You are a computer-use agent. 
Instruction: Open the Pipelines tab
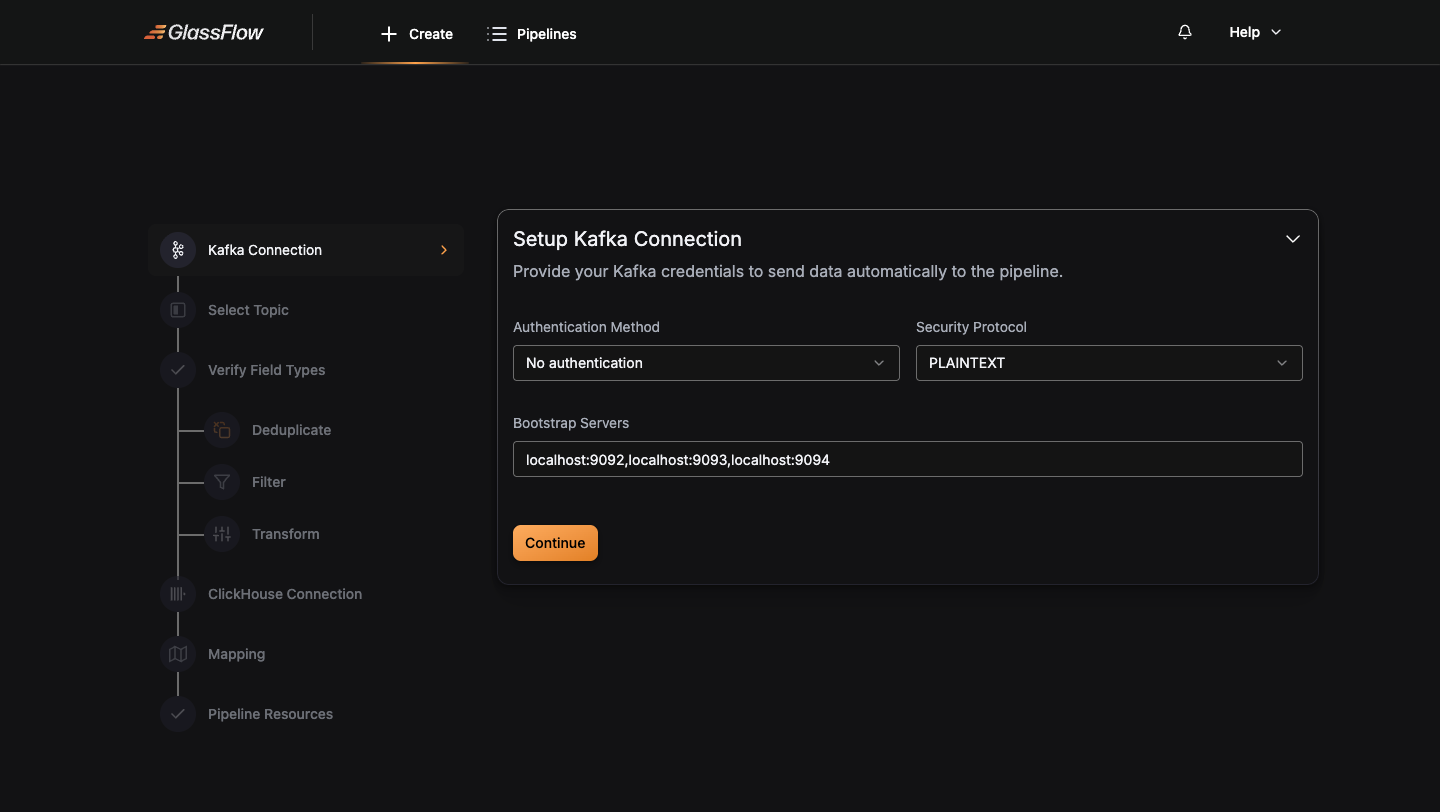click(532, 34)
